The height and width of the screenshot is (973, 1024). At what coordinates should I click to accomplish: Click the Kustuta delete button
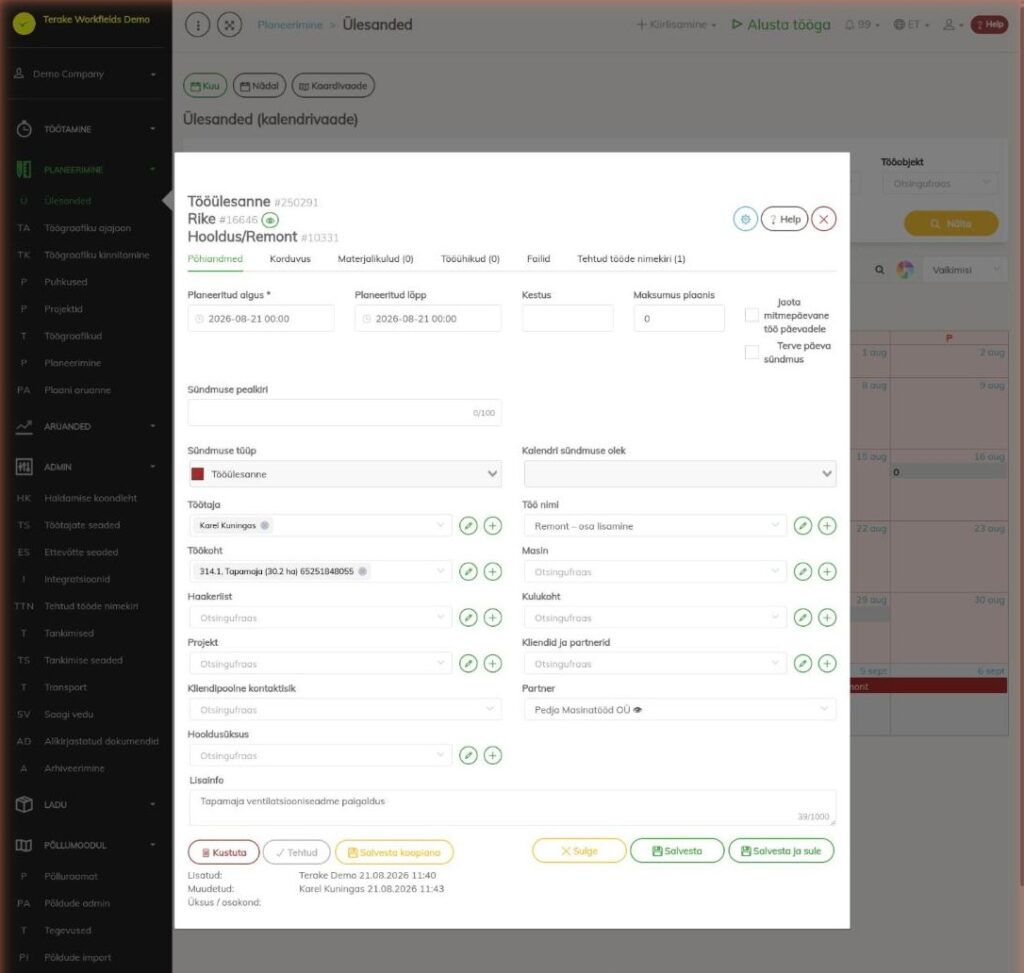point(223,852)
